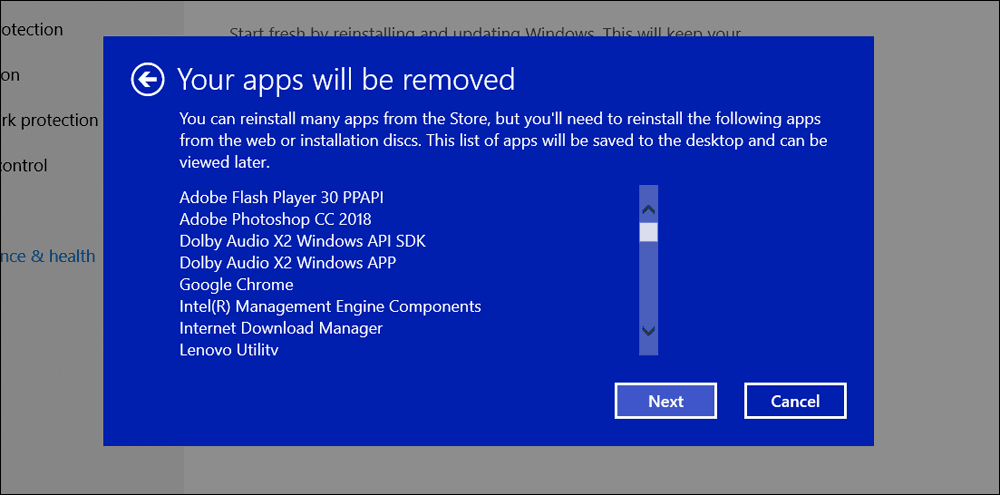The height and width of the screenshot is (495, 1000).
Task: Select Internet Download Manager entry
Action: point(281,328)
